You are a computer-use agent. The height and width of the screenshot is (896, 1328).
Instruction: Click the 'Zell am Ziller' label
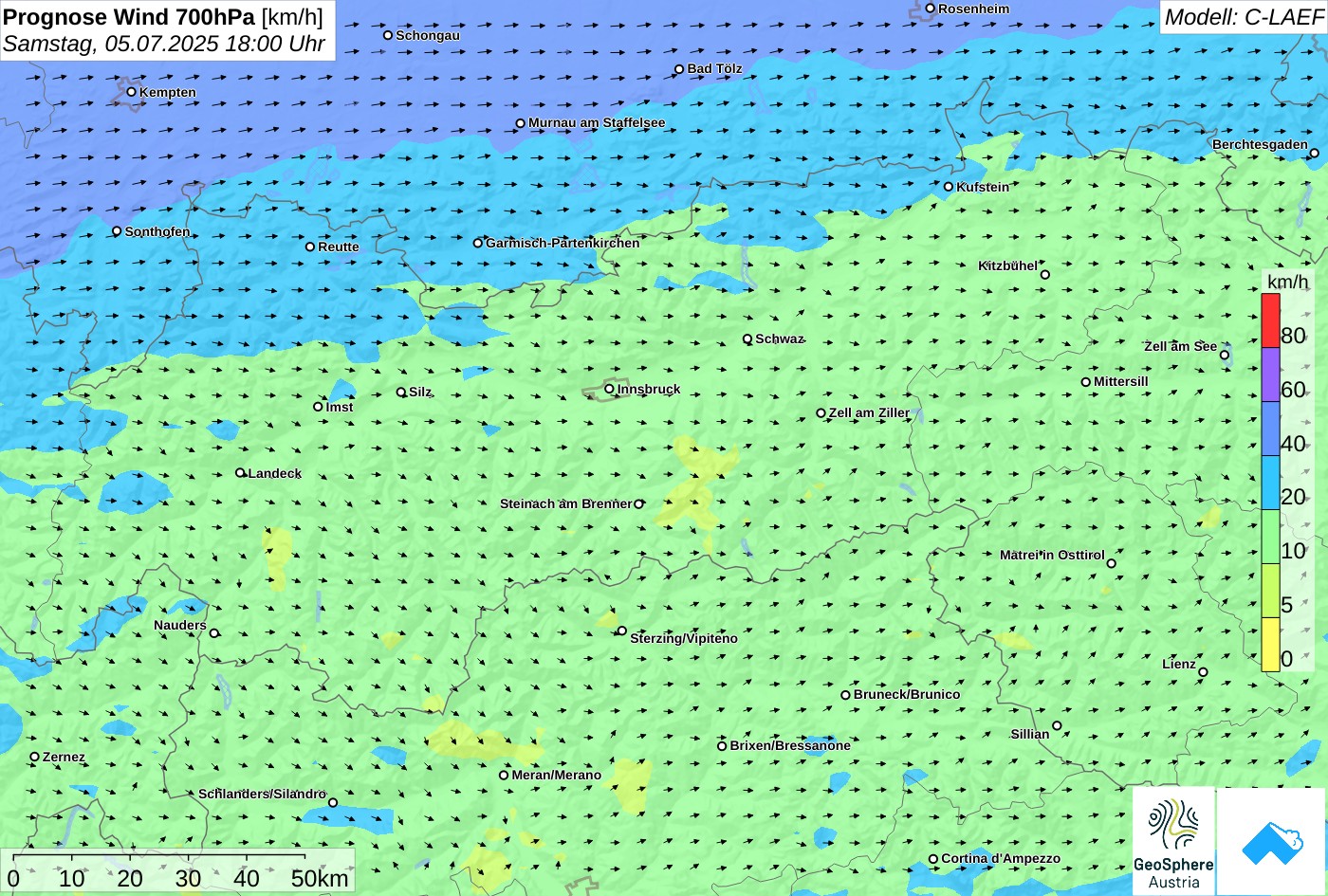point(869,412)
